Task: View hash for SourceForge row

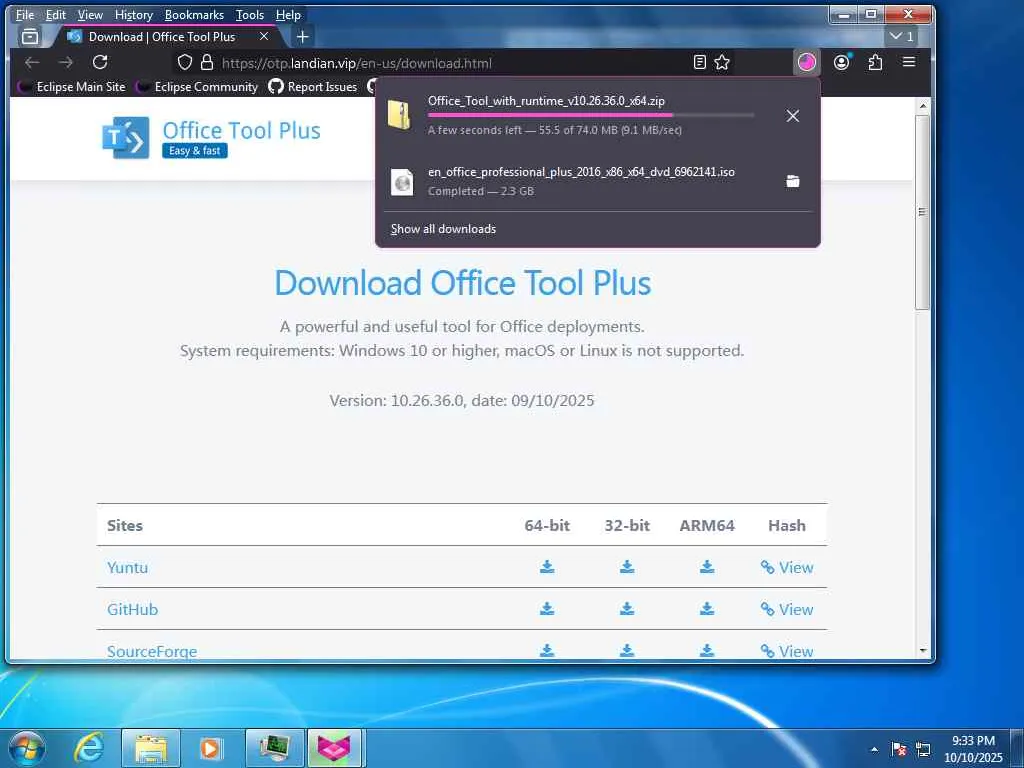Action: tap(787, 651)
